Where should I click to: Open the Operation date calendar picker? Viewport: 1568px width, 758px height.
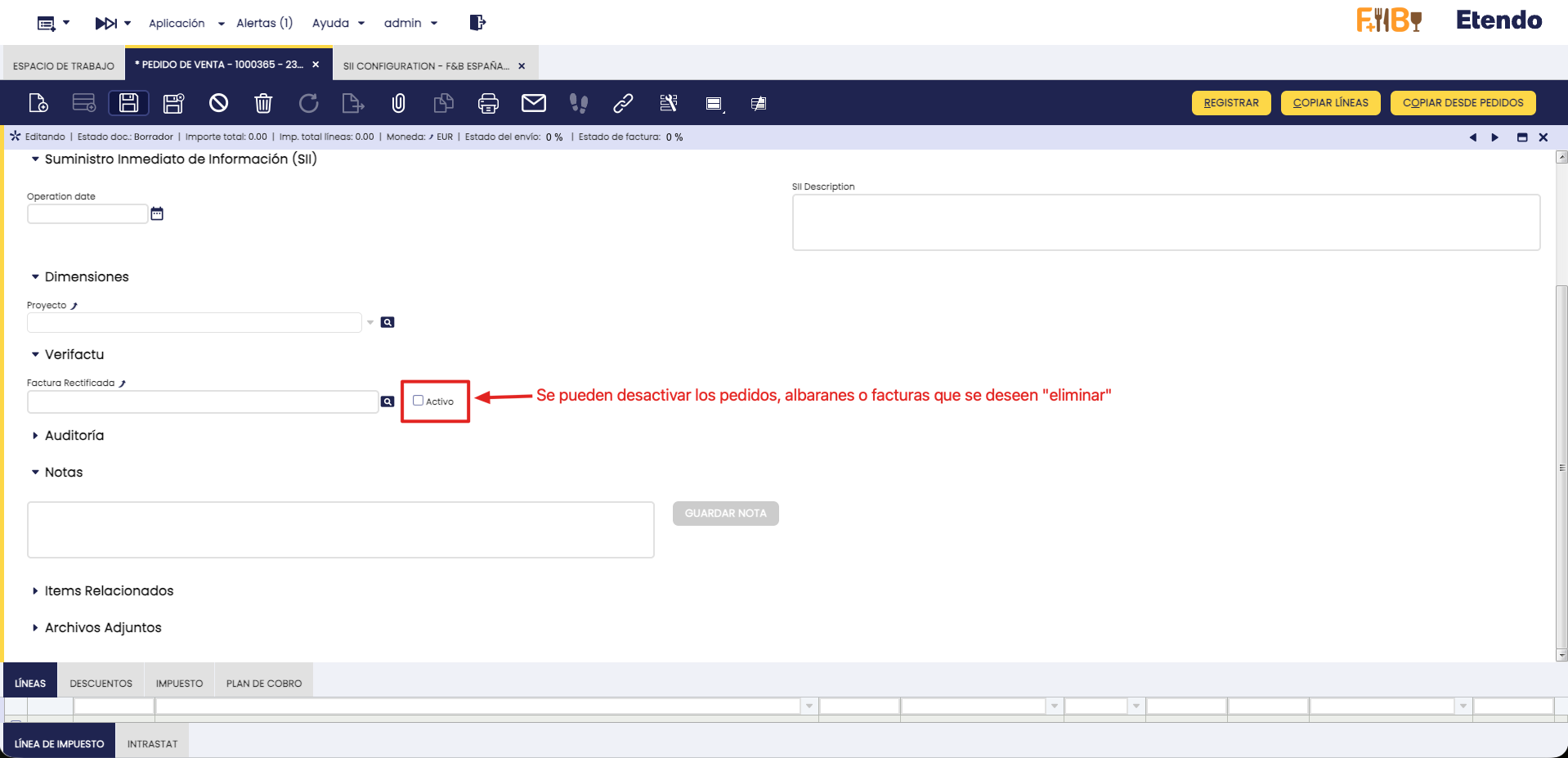(157, 214)
